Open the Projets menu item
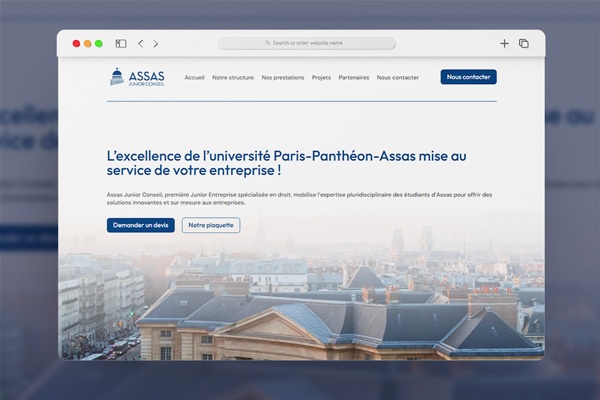Image resolution: width=600 pixels, height=400 pixels. (321, 77)
